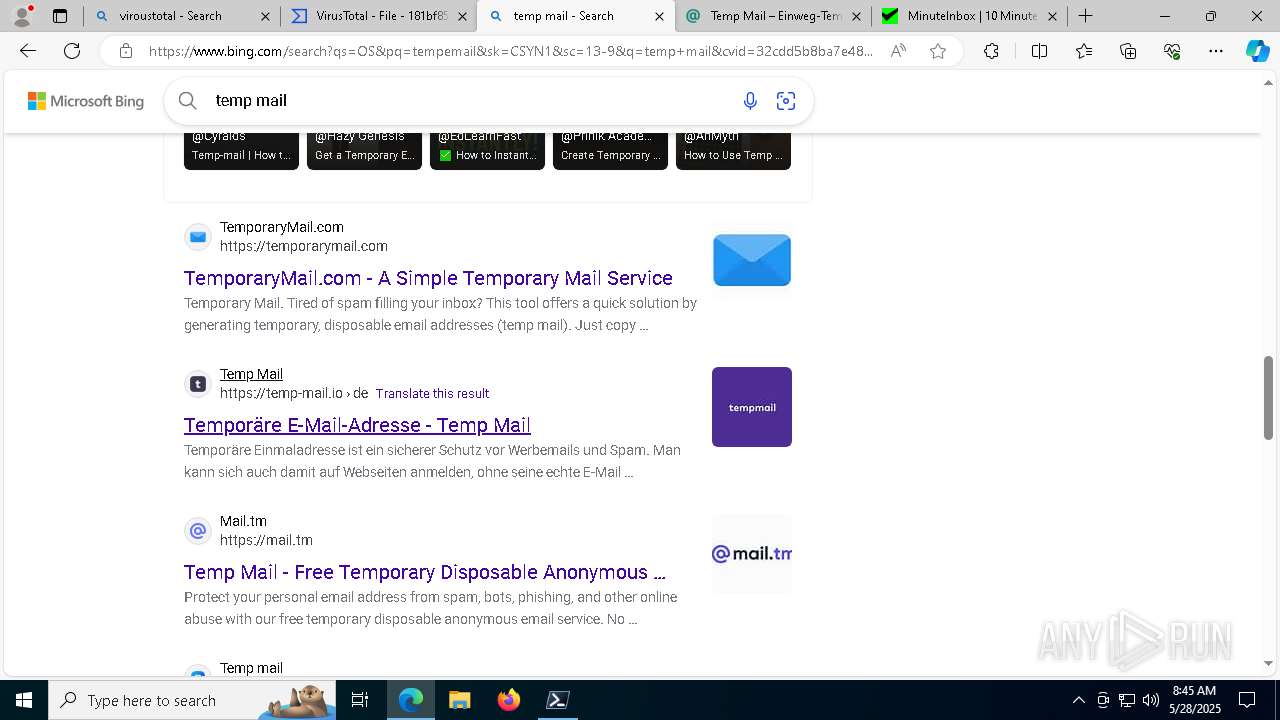This screenshot has width=1280, height=720.
Task: Click the search magnifier icon
Action: point(187,100)
